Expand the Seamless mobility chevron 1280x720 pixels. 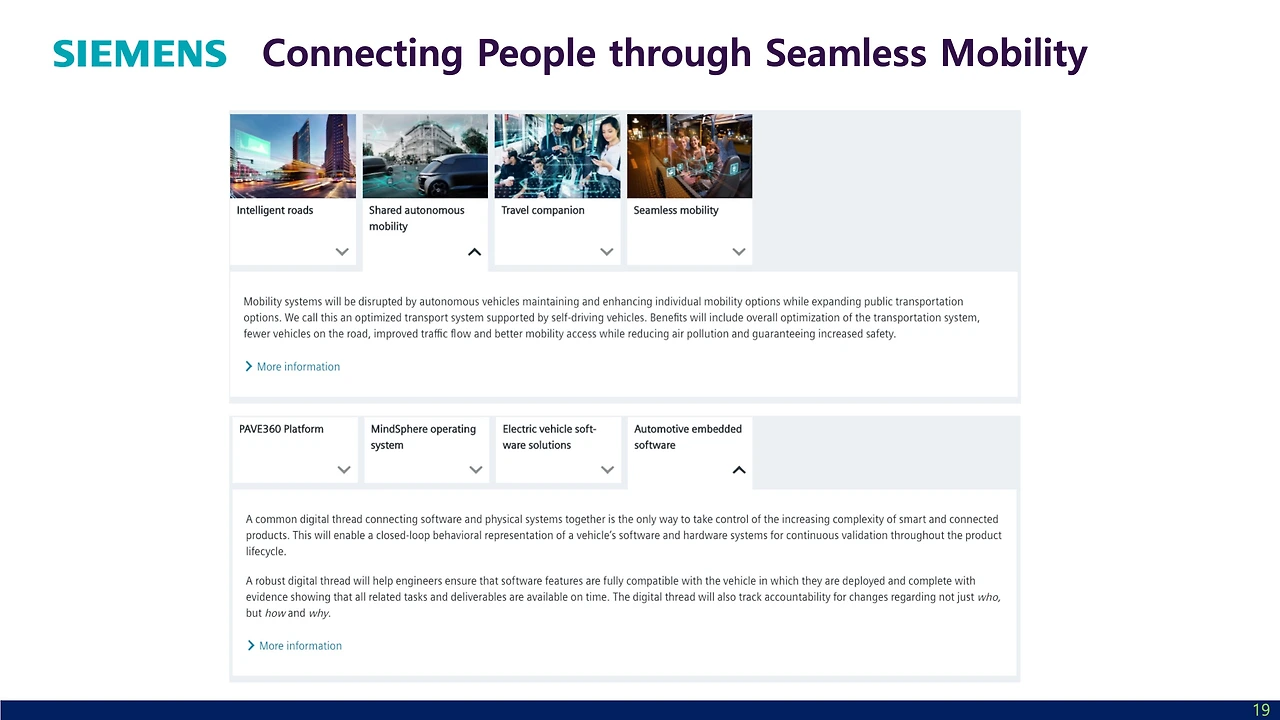(x=738, y=252)
